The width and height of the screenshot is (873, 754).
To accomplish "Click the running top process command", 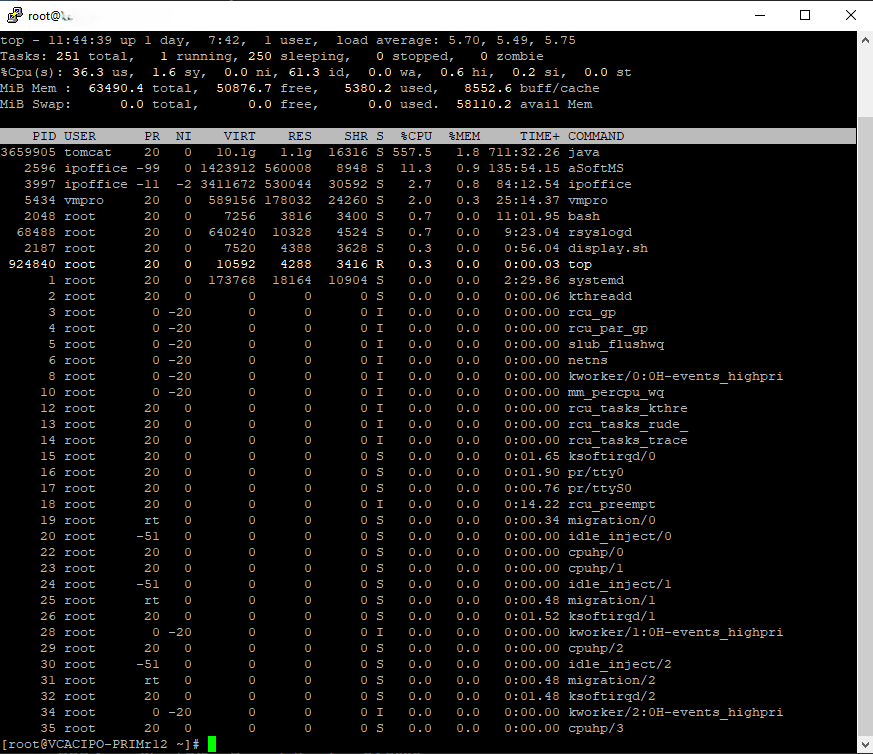I will pyautogui.click(x=580, y=265).
